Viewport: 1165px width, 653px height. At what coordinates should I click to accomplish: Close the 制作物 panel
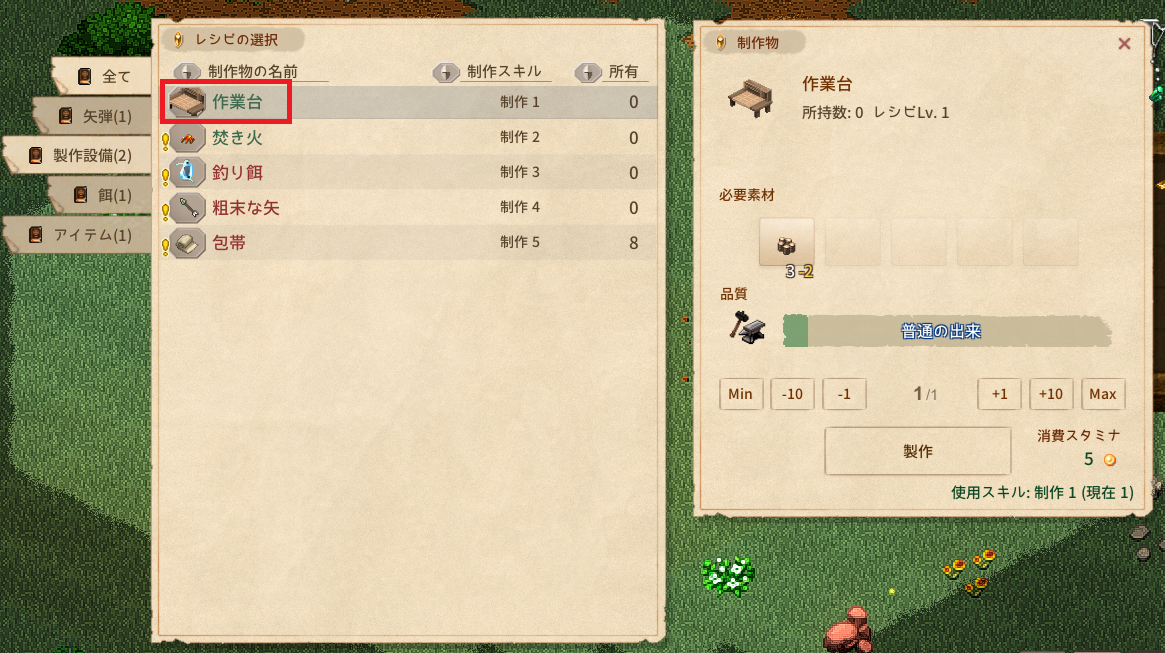[1124, 44]
